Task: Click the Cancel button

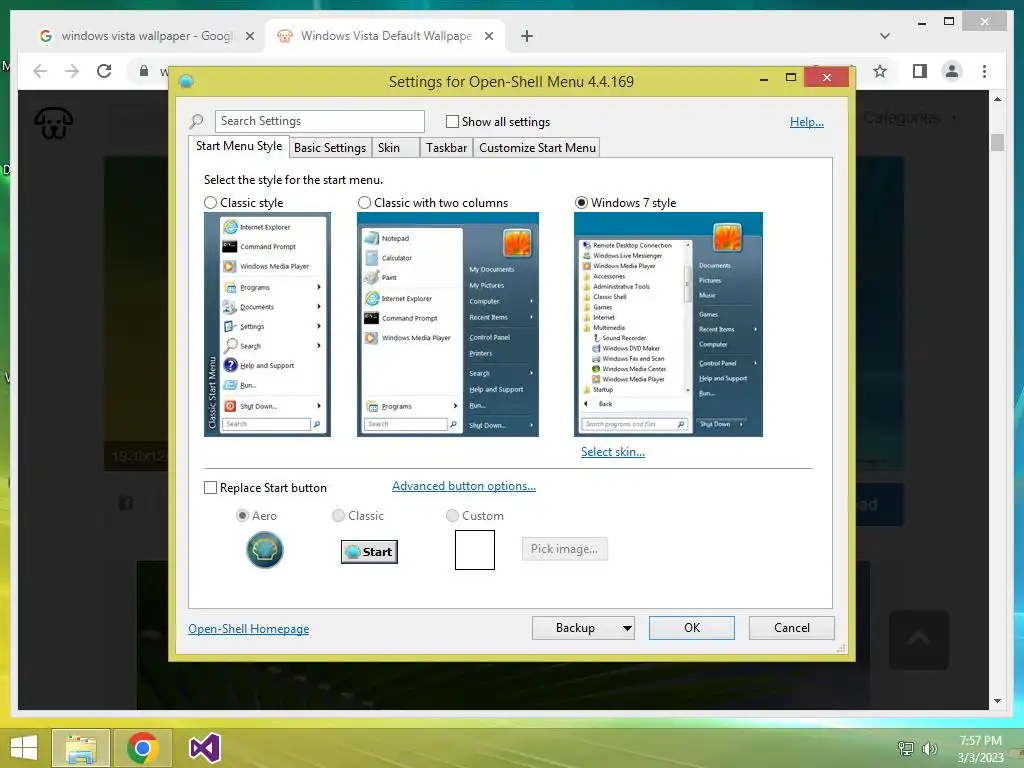Action: click(792, 628)
